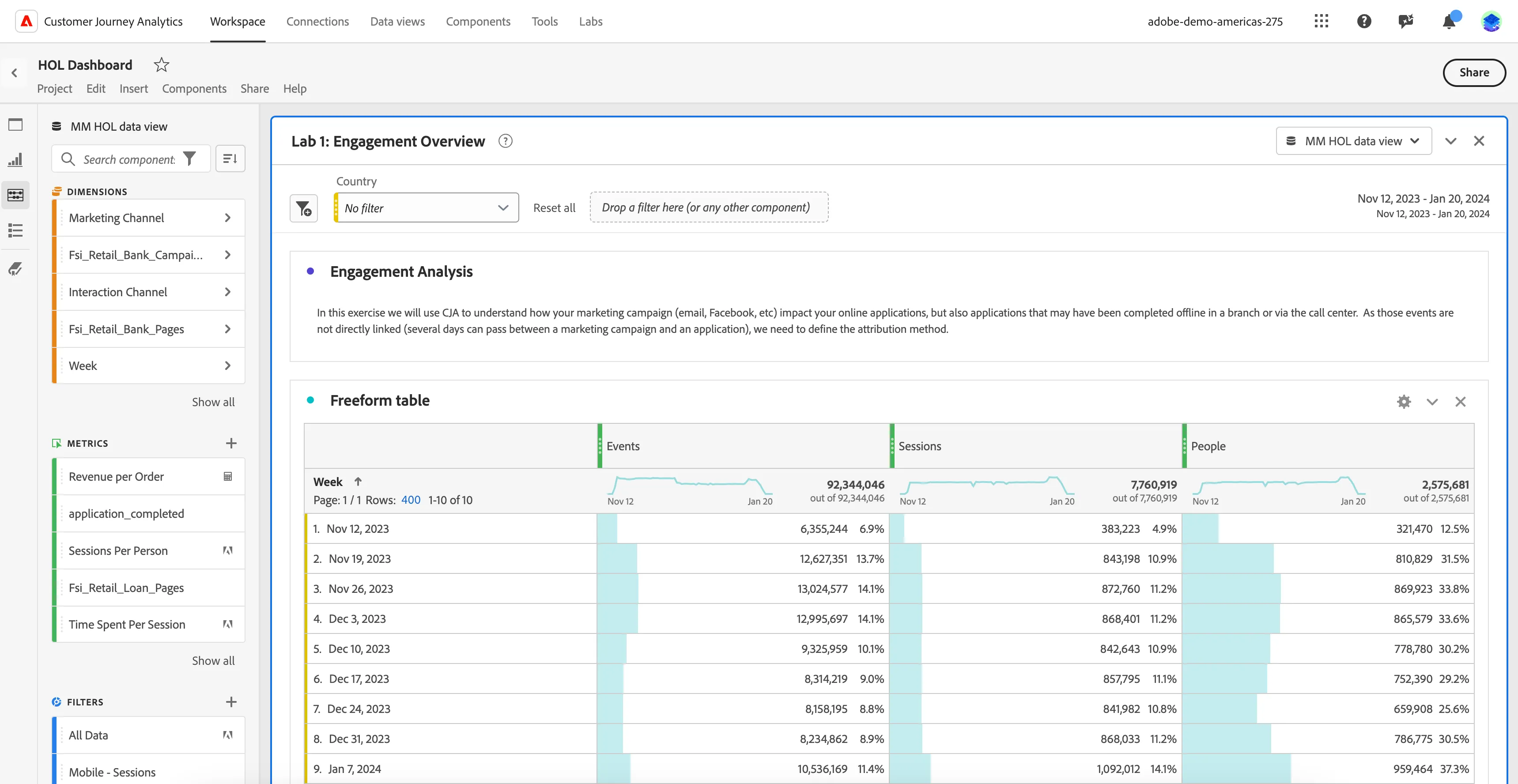Open Freeform table settings gear
The image size is (1518, 784).
tap(1404, 402)
